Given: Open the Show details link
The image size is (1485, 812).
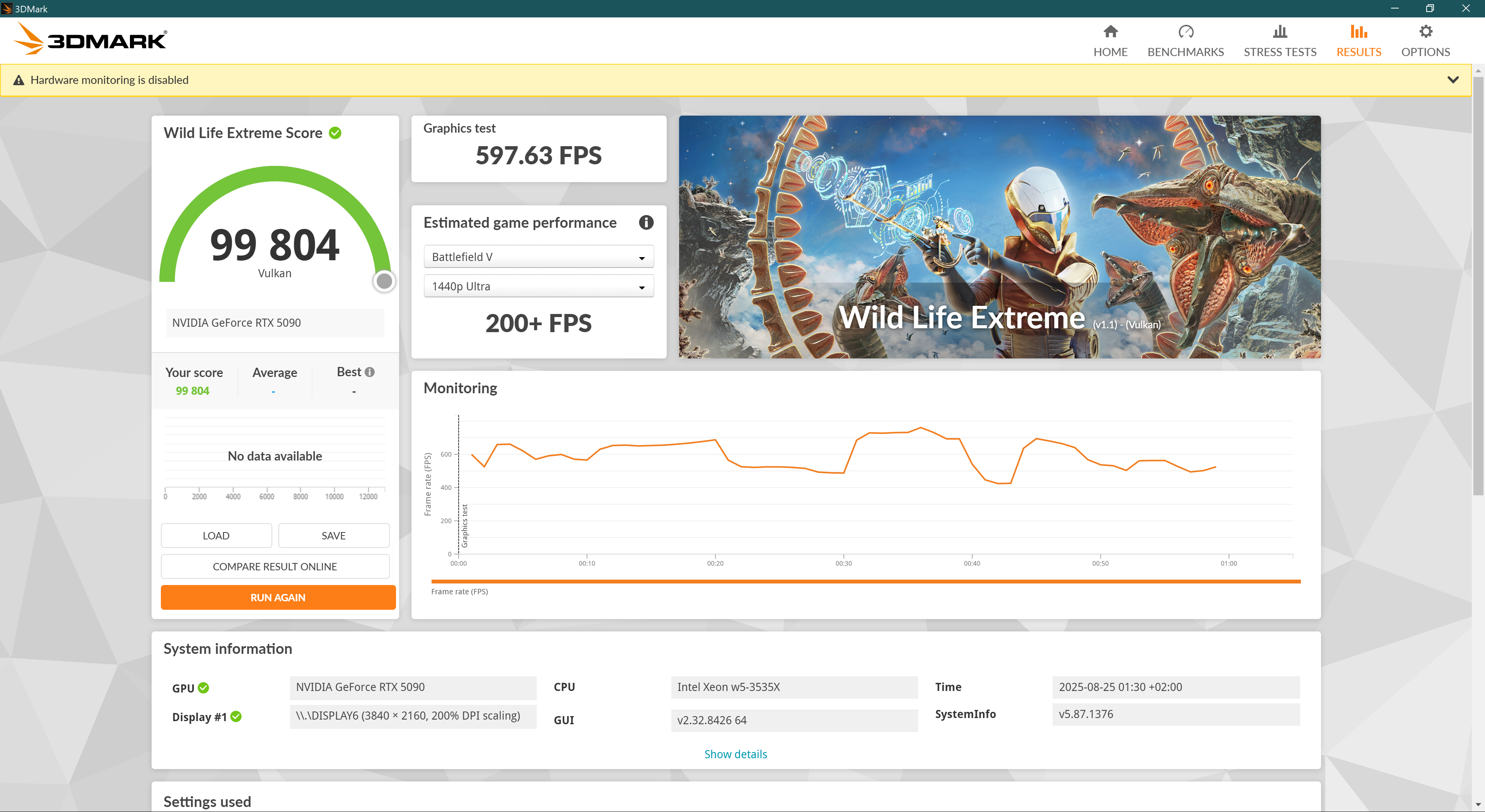Looking at the screenshot, I should click(736, 754).
